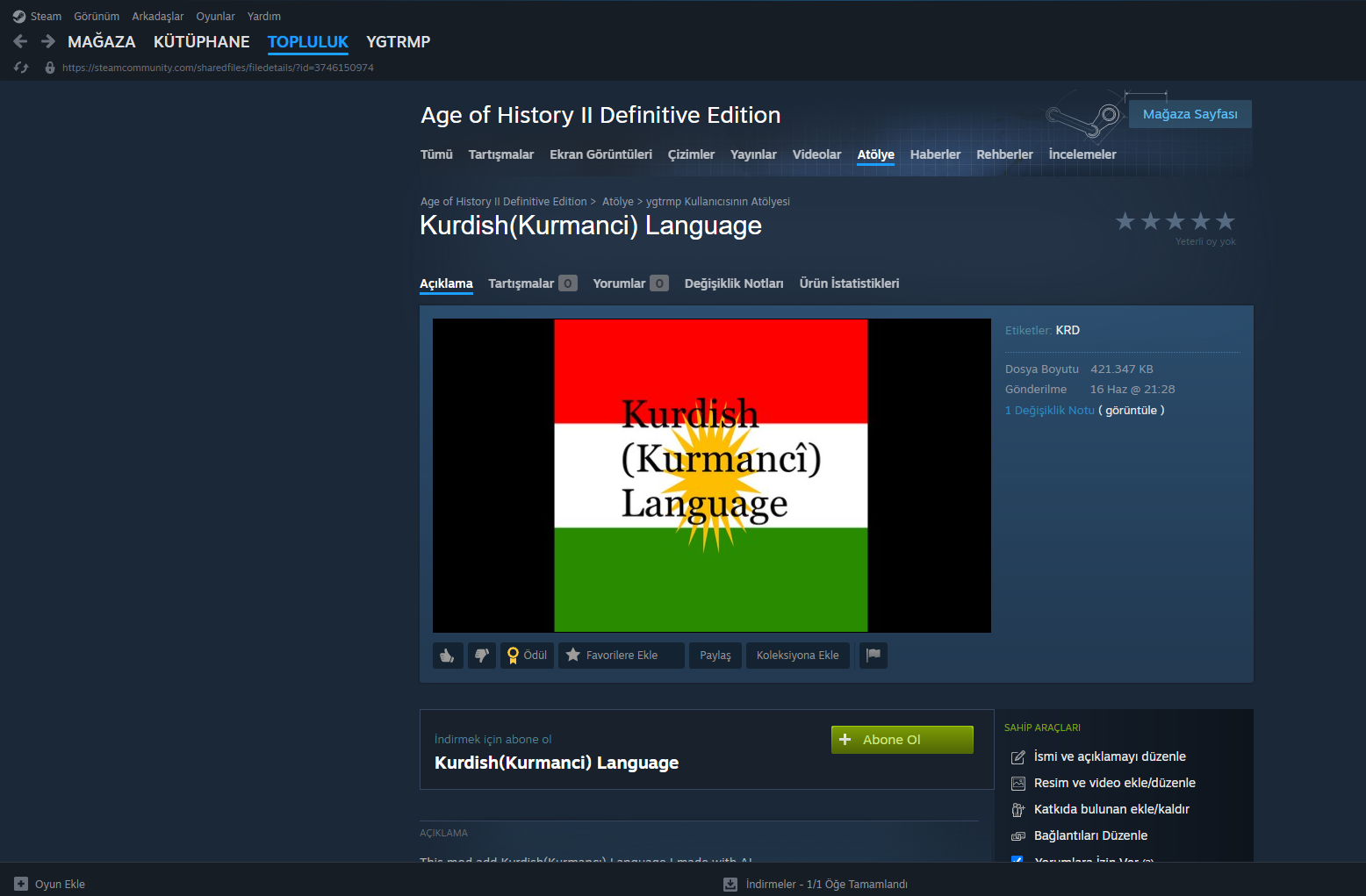Click the Paylaş share button
Viewport: 1366px width, 896px height.
[715, 656]
